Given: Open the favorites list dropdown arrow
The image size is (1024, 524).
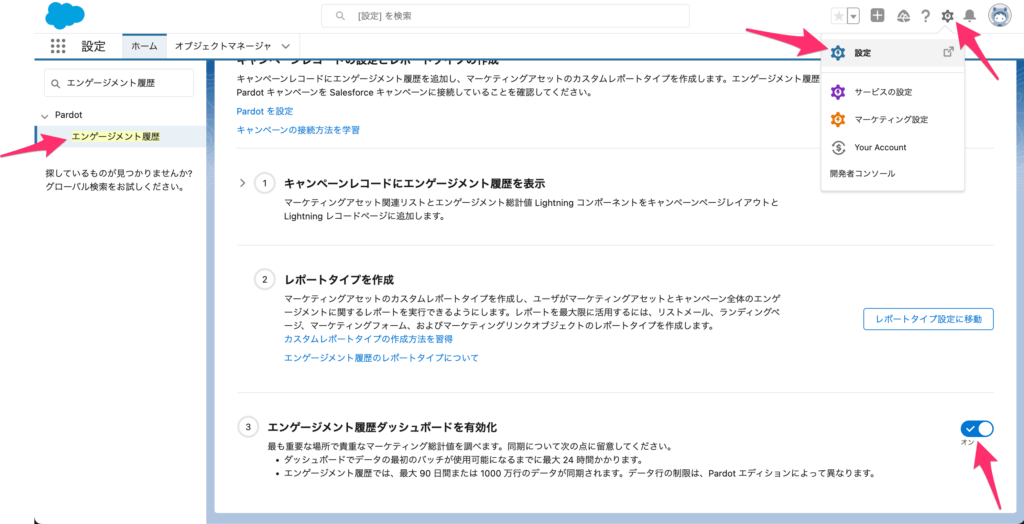Looking at the screenshot, I should pyautogui.click(x=853, y=16).
